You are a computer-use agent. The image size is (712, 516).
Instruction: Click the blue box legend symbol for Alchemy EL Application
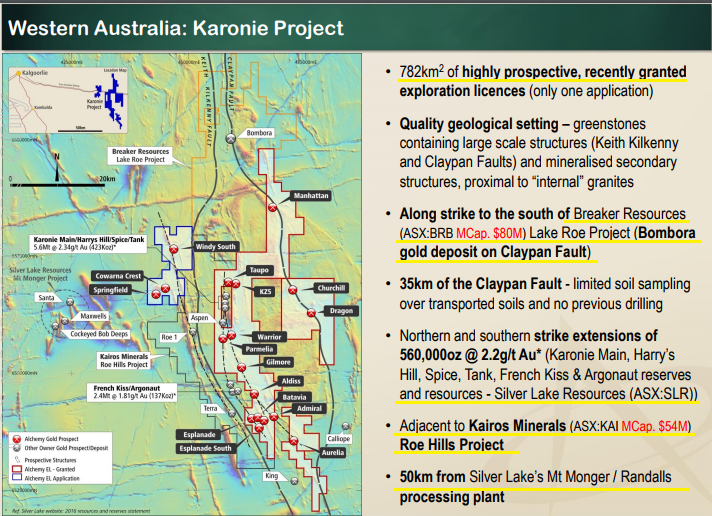[x=17, y=478]
